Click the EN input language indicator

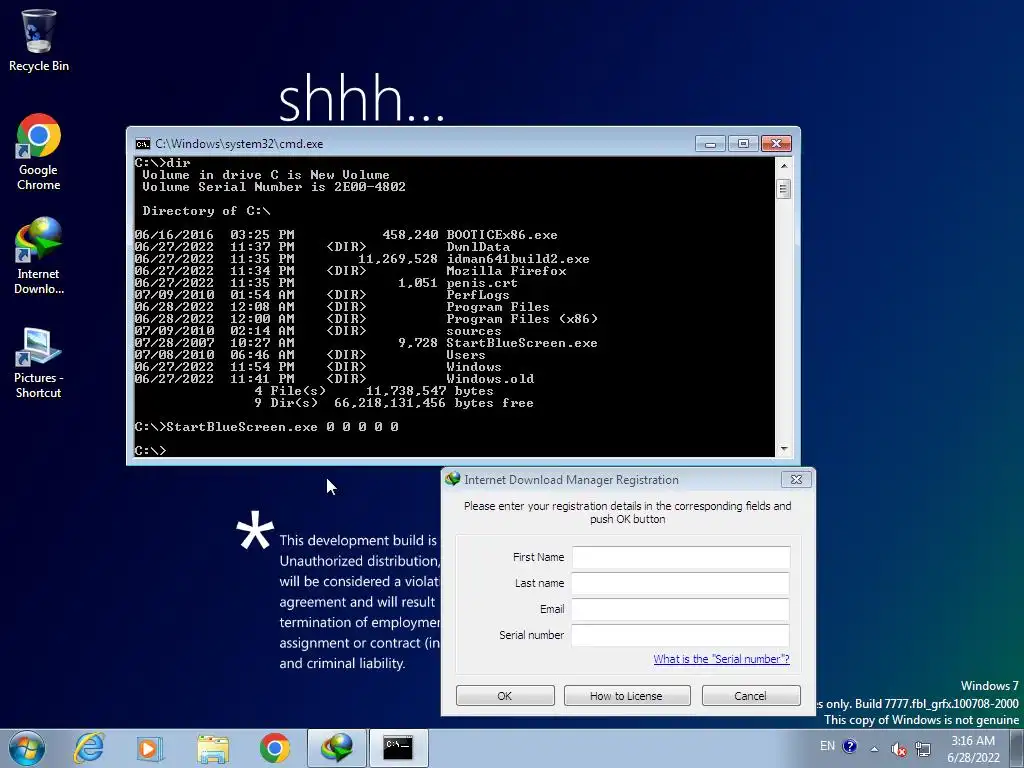click(827, 746)
